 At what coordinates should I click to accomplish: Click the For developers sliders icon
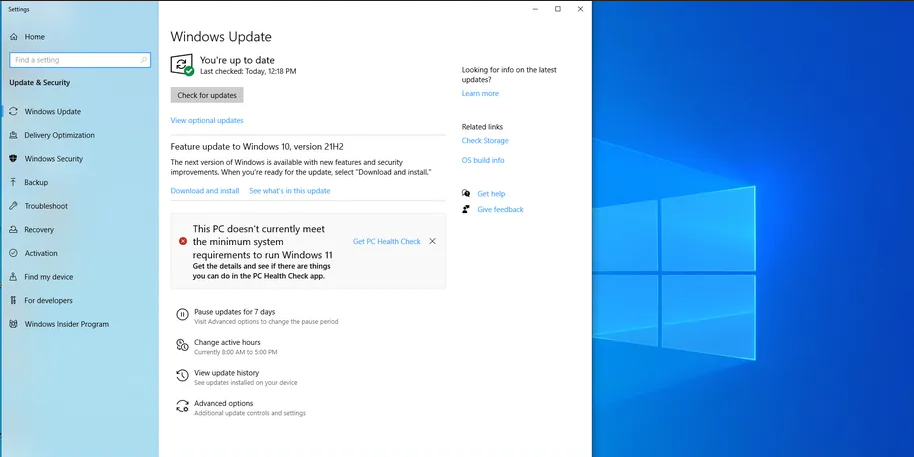[13, 300]
